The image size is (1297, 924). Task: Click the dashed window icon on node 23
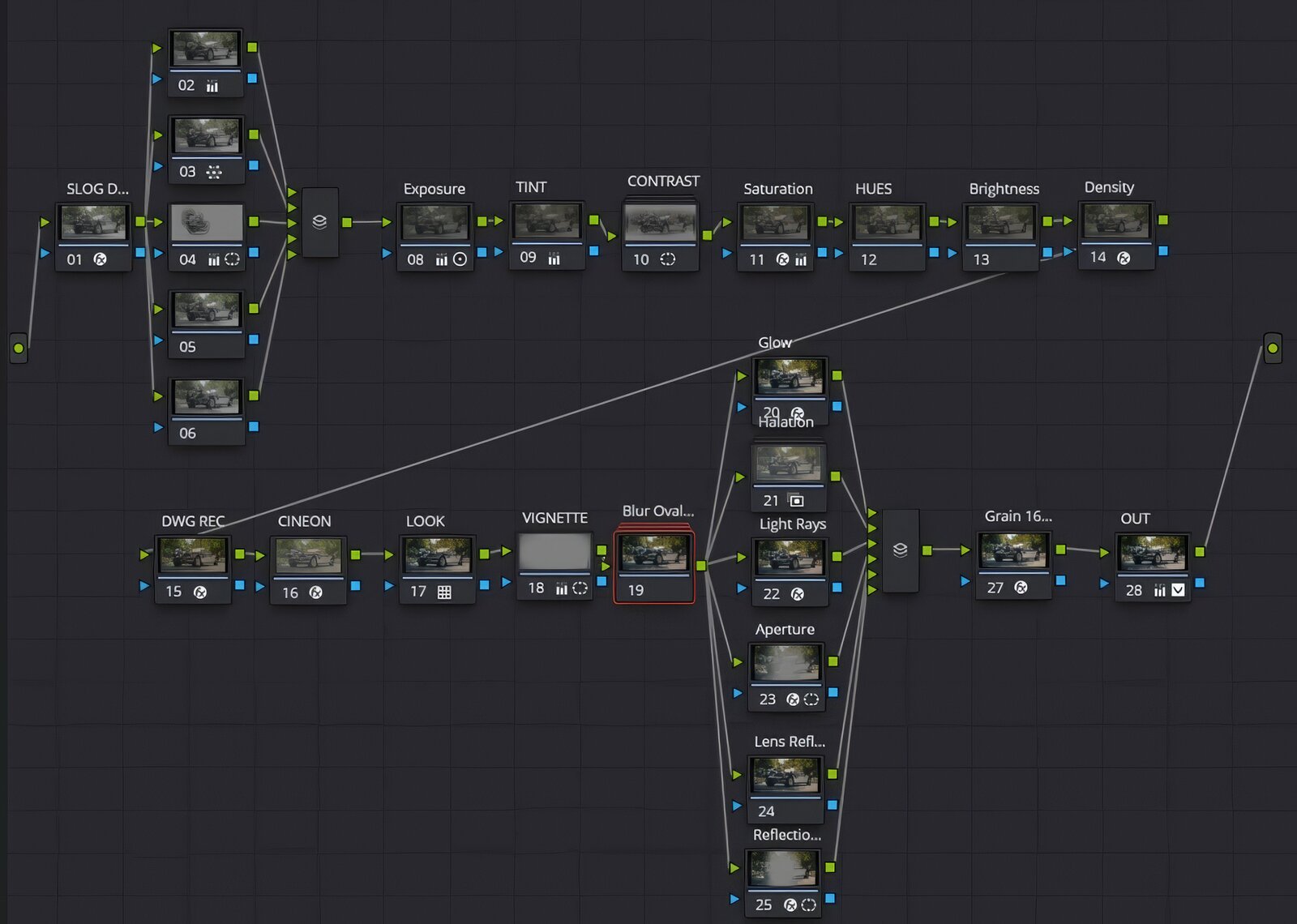click(x=811, y=699)
